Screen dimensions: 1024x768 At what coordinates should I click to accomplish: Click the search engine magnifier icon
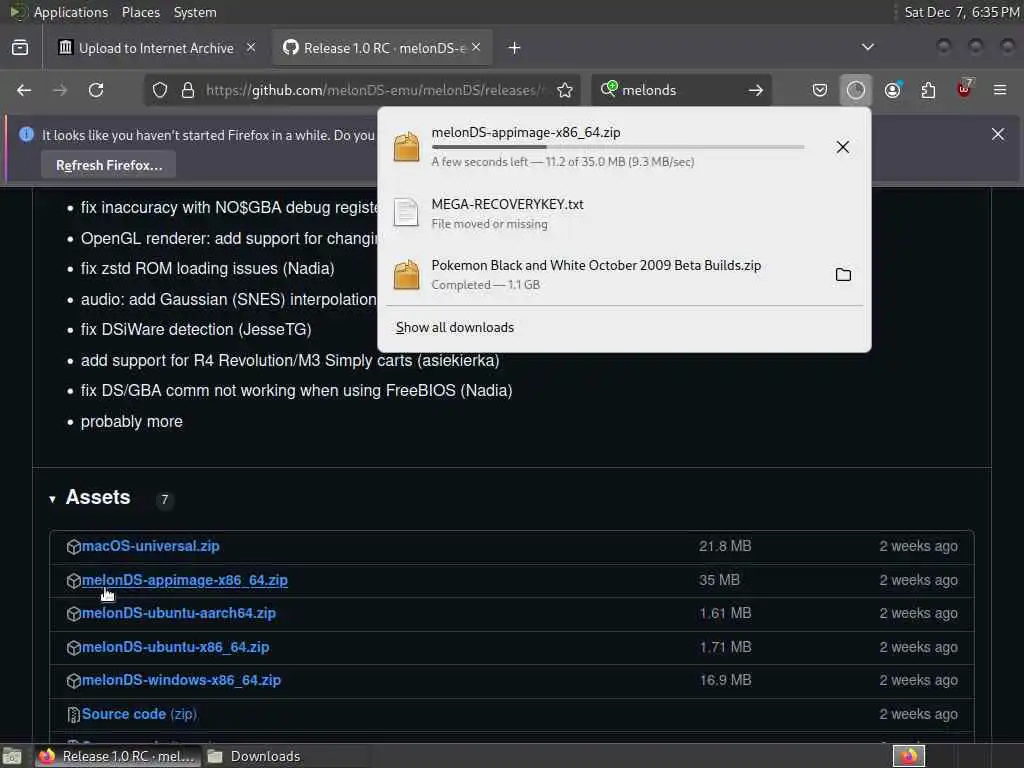tap(609, 89)
